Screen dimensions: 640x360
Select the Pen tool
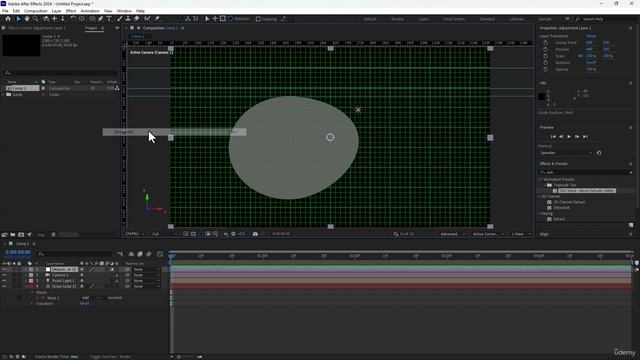point(100,19)
